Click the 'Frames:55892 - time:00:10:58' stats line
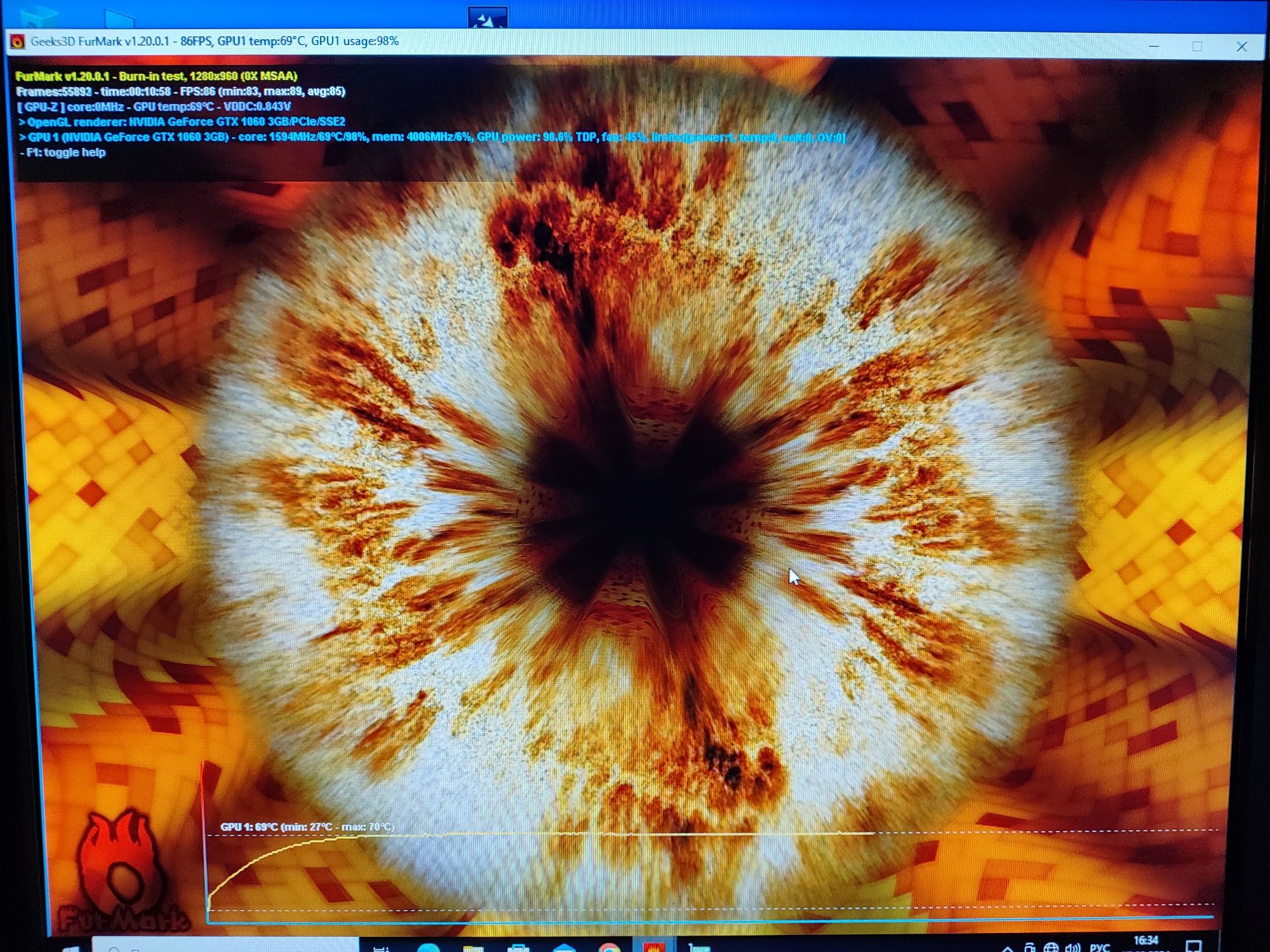This screenshot has width=1270, height=952. [181, 91]
